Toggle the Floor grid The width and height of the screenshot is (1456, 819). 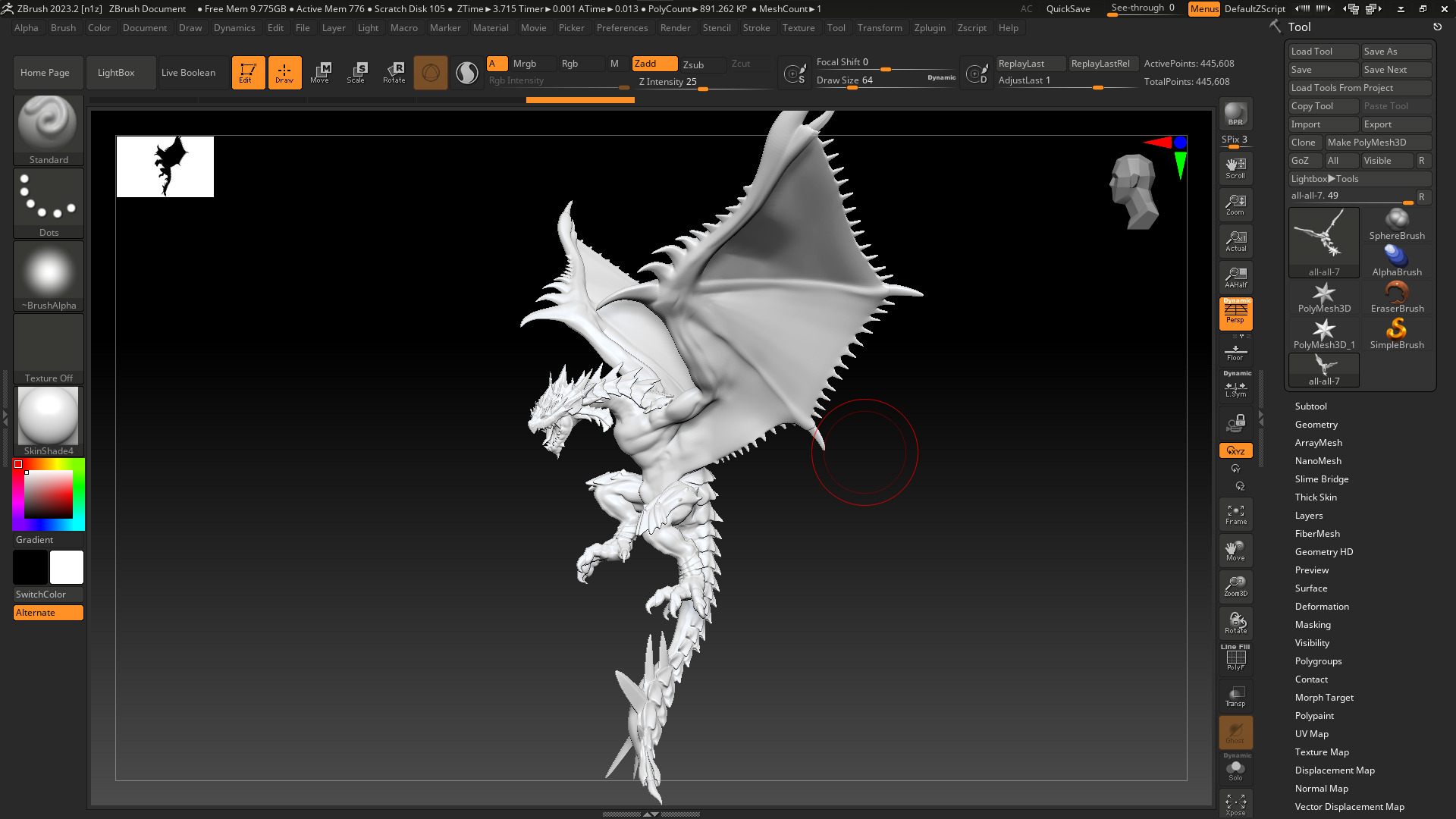point(1235,353)
